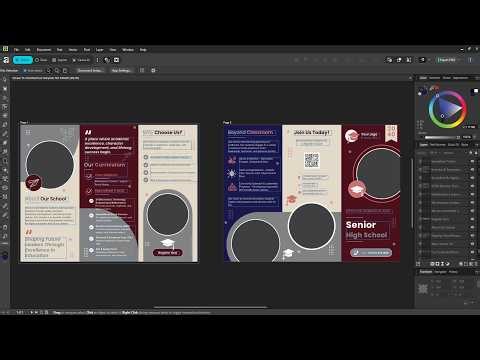Switch to the Appearance tab
Image resolution: width=480 pixels, height=360 pixels.
pyautogui.click(x=461, y=78)
